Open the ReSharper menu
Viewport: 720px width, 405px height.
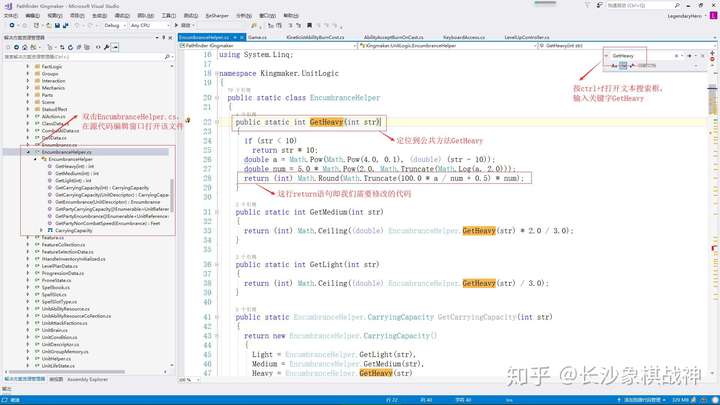(217, 16)
